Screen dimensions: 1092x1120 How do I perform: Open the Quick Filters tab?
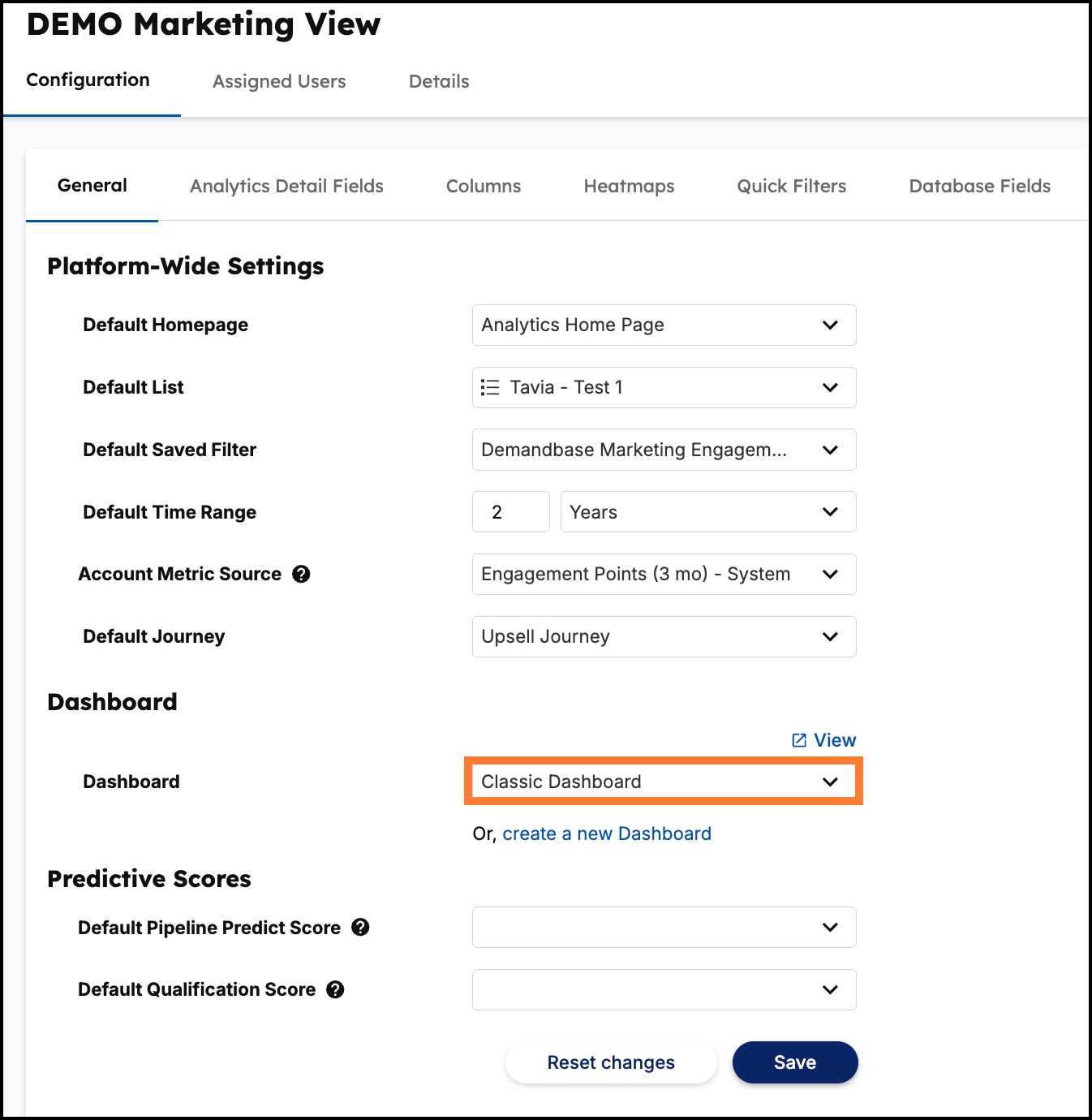[x=791, y=186]
